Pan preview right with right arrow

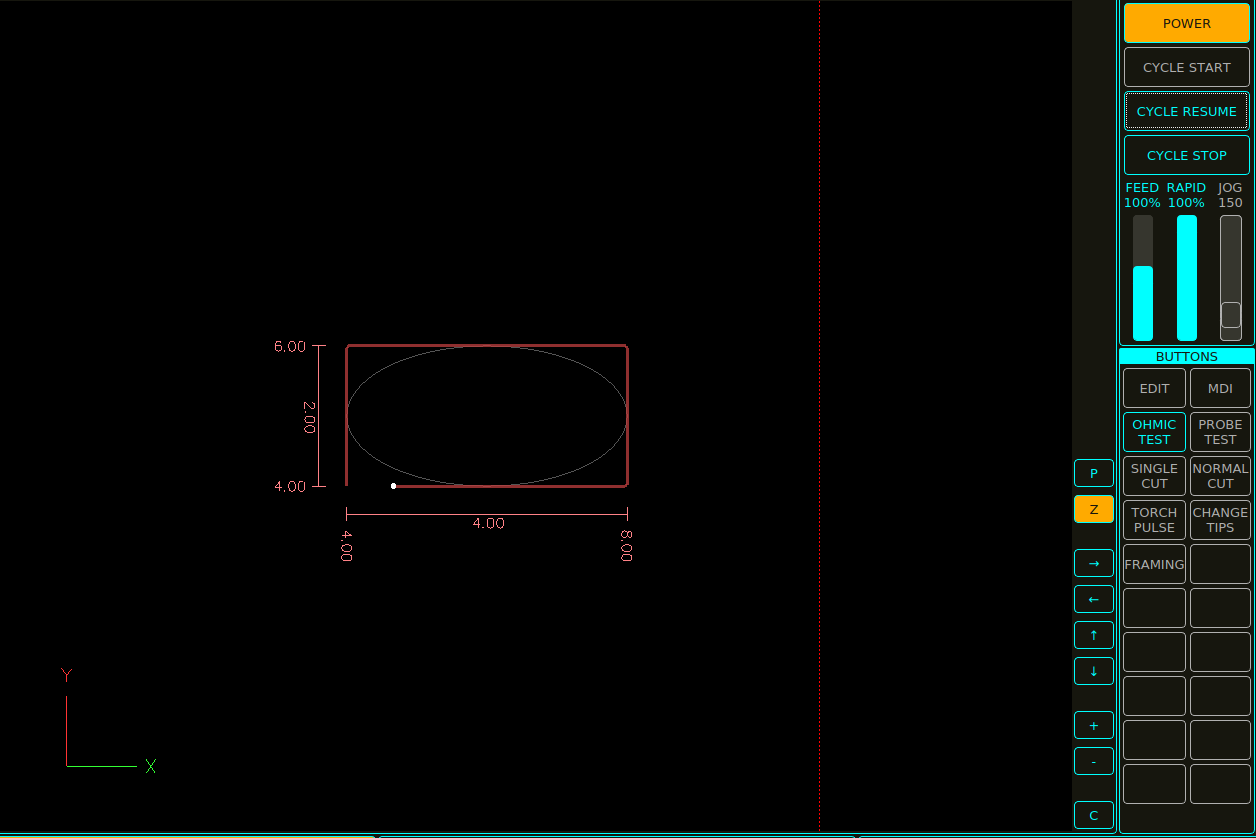pyautogui.click(x=1094, y=563)
